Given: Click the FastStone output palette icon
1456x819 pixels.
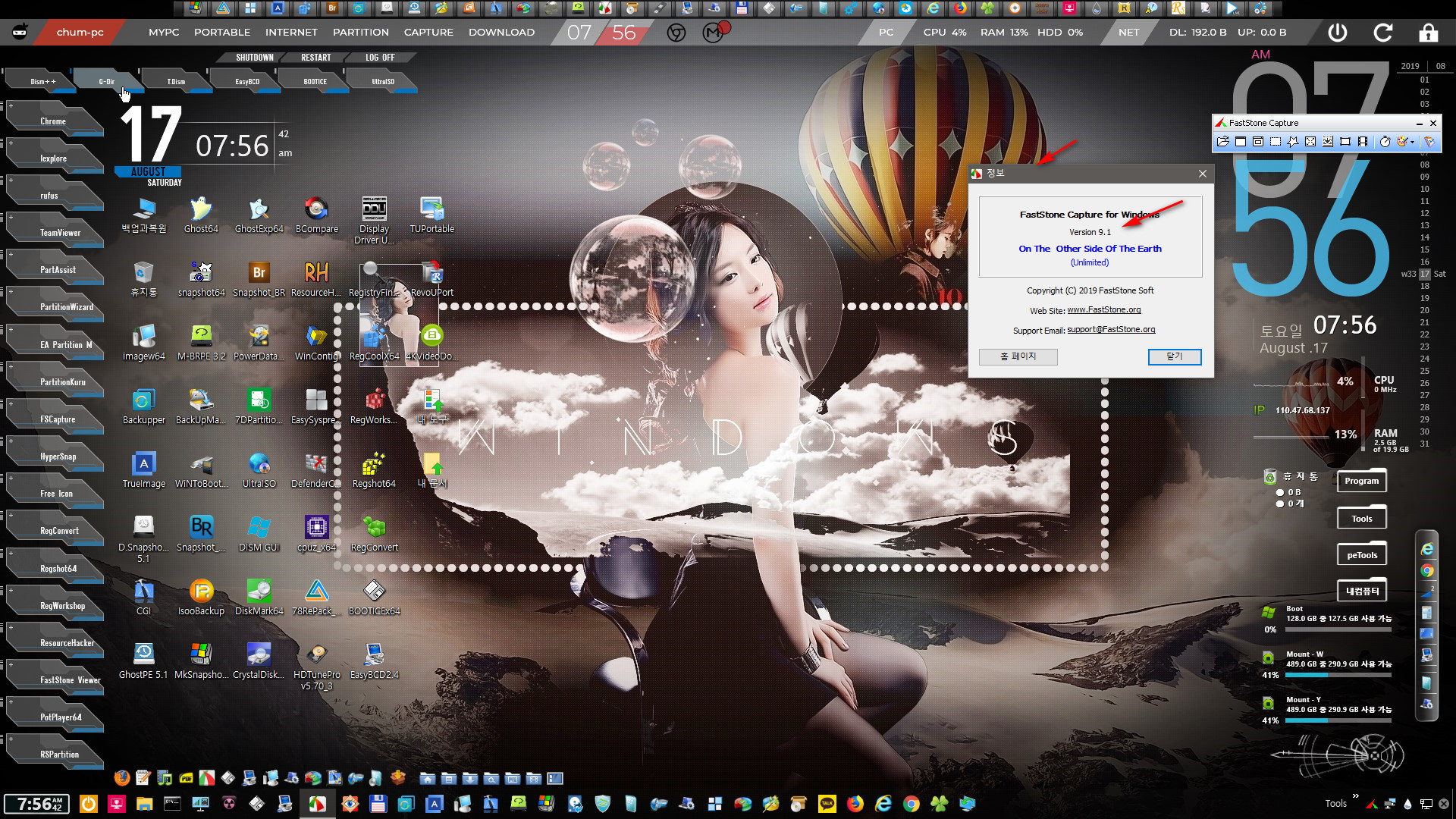Looking at the screenshot, I should pos(1401,142).
